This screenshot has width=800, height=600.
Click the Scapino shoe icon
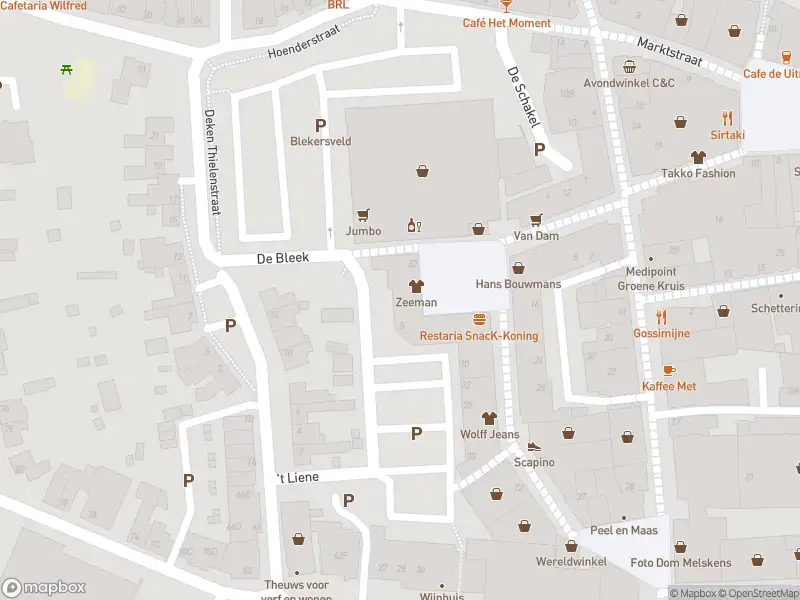[x=534, y=446]
